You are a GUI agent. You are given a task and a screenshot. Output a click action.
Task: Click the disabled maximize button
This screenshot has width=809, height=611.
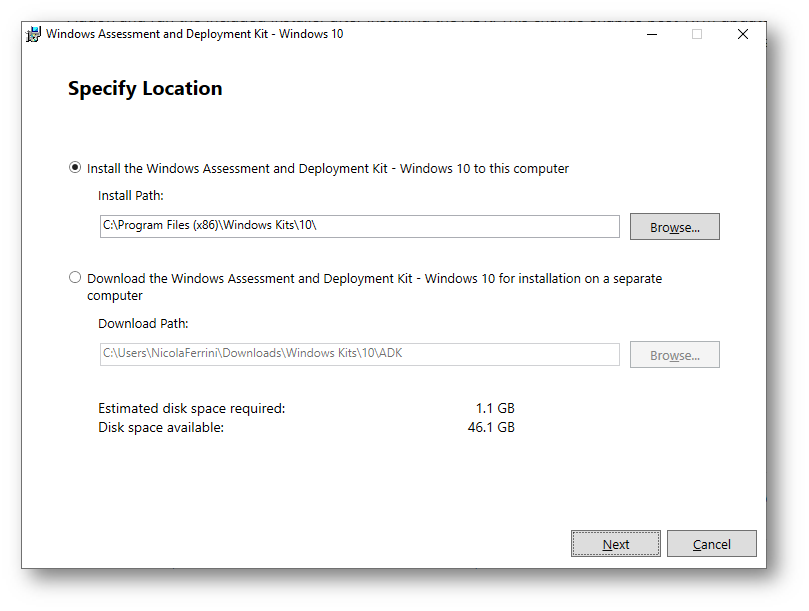pyautogui.click(x=697, y=34)
